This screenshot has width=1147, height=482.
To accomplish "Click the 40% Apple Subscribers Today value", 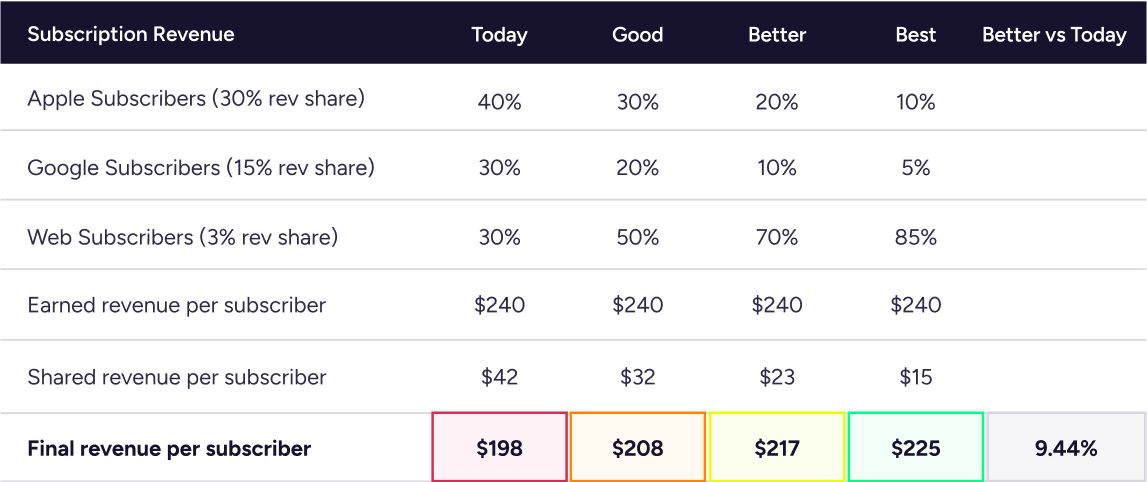I will (499, 102).
